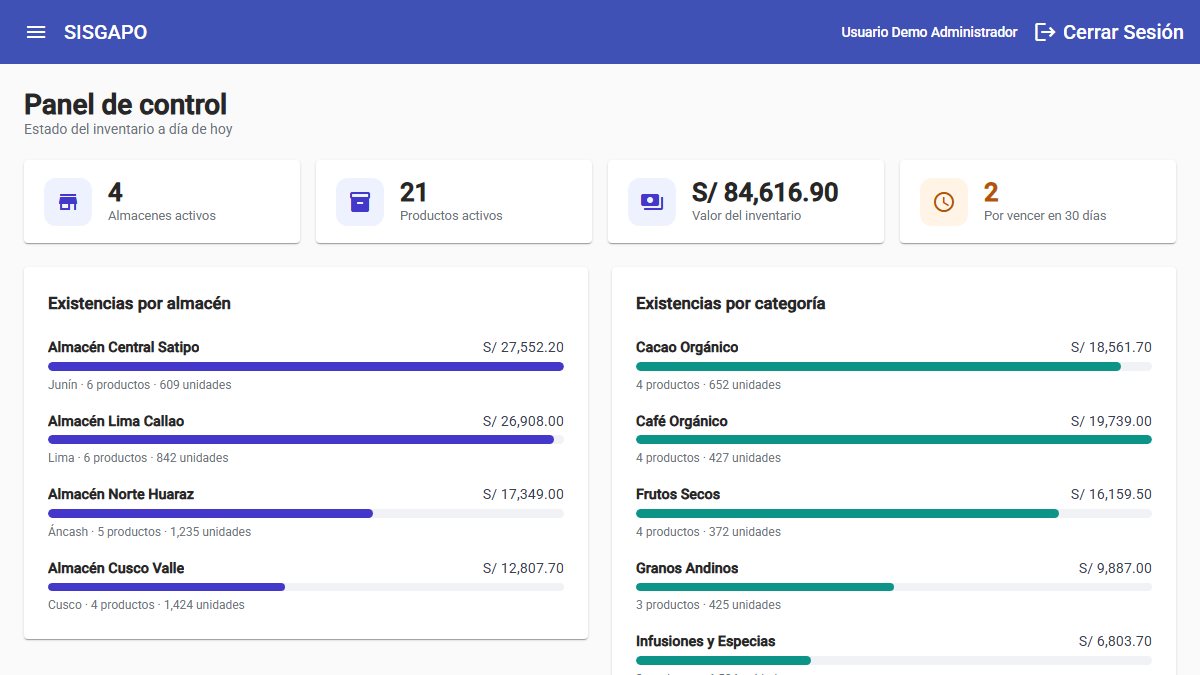This screenshot has height=675, width=1200.
Task: Click Usuario Demo Administrador label
Action: point(929,32)
